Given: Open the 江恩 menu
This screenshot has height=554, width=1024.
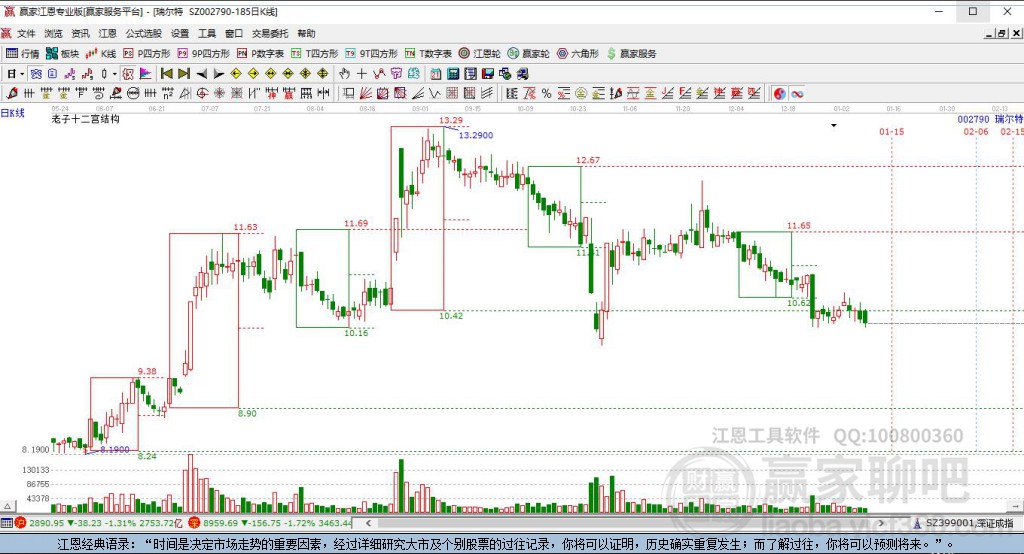Looking at the screenshot, I should pyautogui.click(x=108, y=33).
